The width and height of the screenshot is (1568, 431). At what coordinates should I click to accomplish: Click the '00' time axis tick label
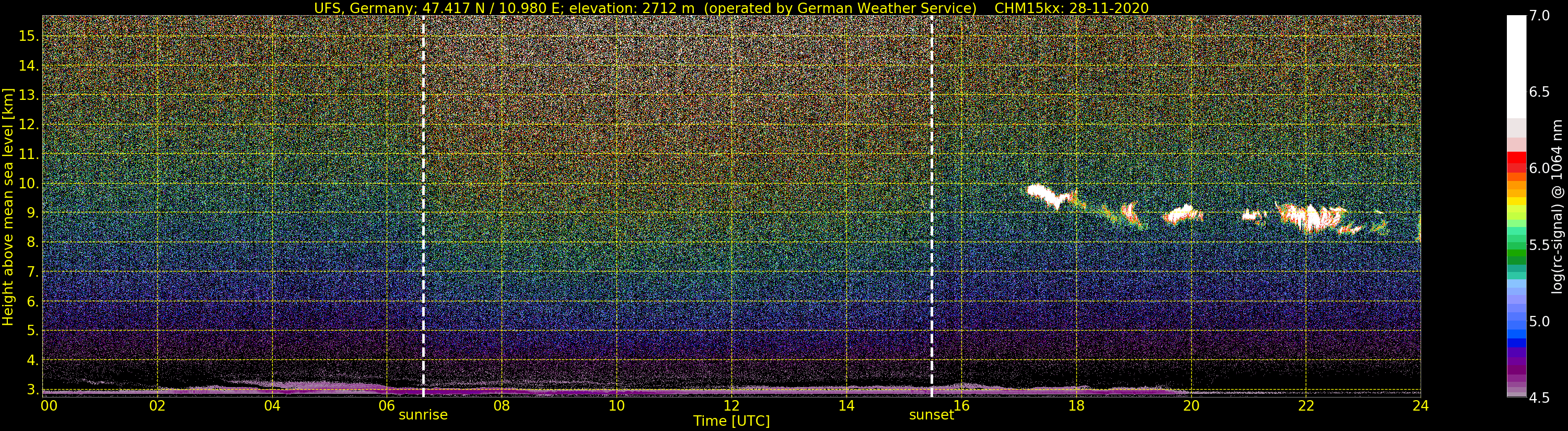click(x=49, y=406)
